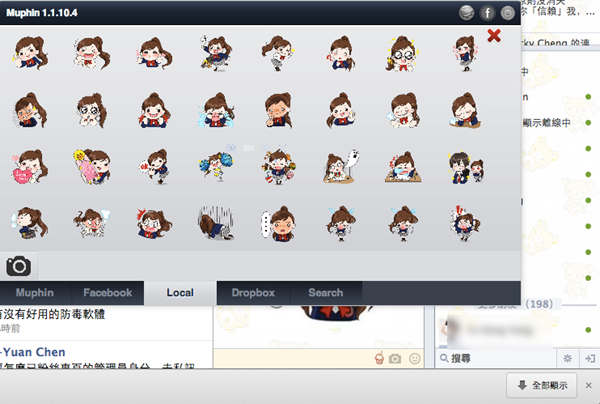Click the camera screenshot icon
This screenshot has height=404, width=600.
click(18, 266)
